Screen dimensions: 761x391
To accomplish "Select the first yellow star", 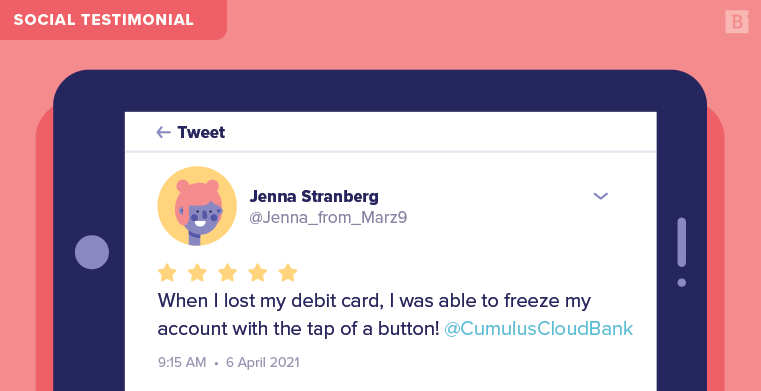I will pos(167,272).
